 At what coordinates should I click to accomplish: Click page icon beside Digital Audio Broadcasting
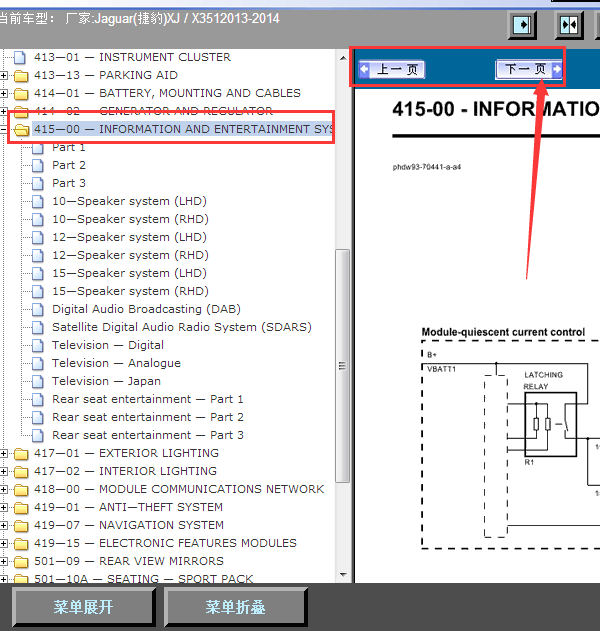point(38,309)
